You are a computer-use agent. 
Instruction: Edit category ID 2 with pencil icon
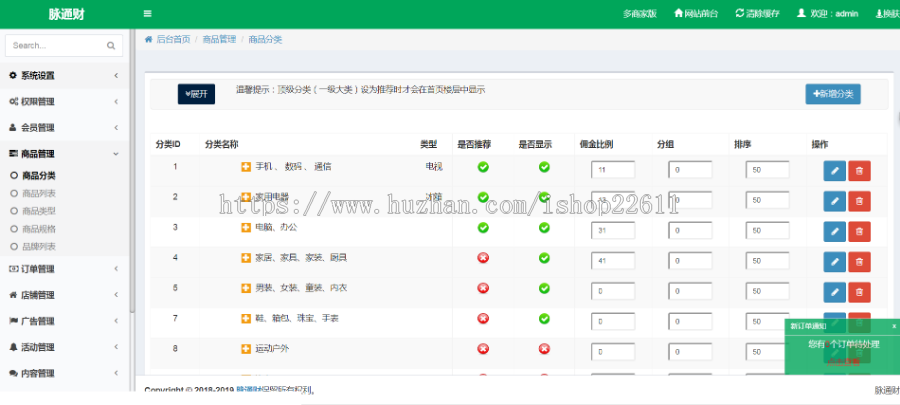[835, 201]
